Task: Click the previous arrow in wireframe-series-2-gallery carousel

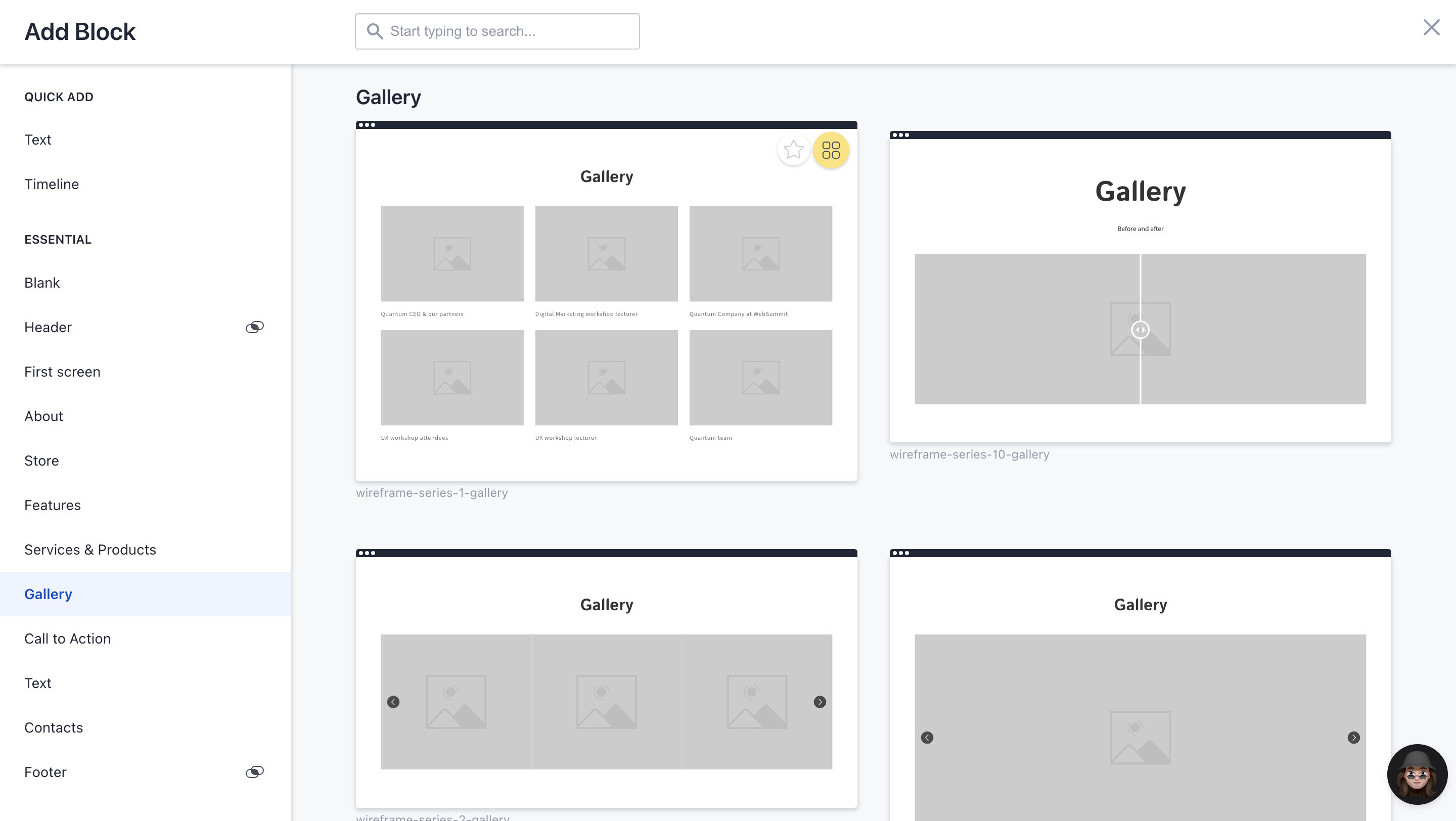Action: 393,702
